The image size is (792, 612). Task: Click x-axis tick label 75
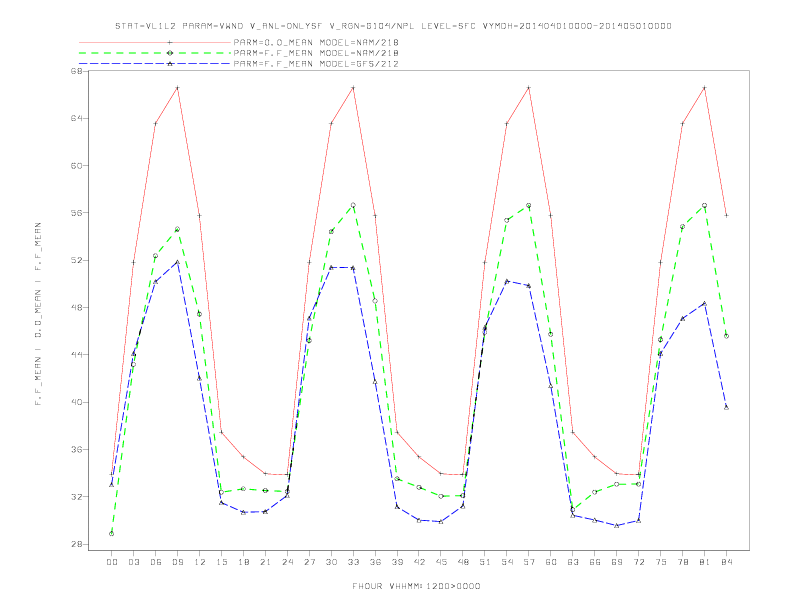point(661,562)
